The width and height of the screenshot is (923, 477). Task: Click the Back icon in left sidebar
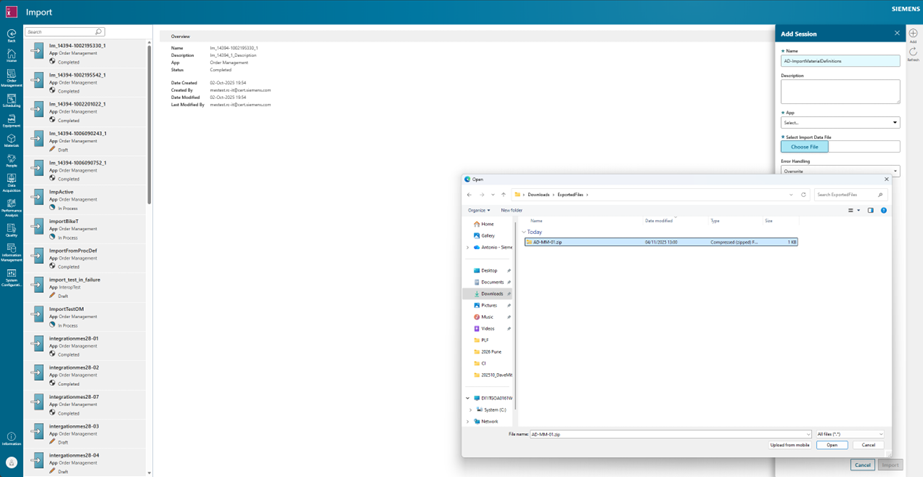(11, 35)
